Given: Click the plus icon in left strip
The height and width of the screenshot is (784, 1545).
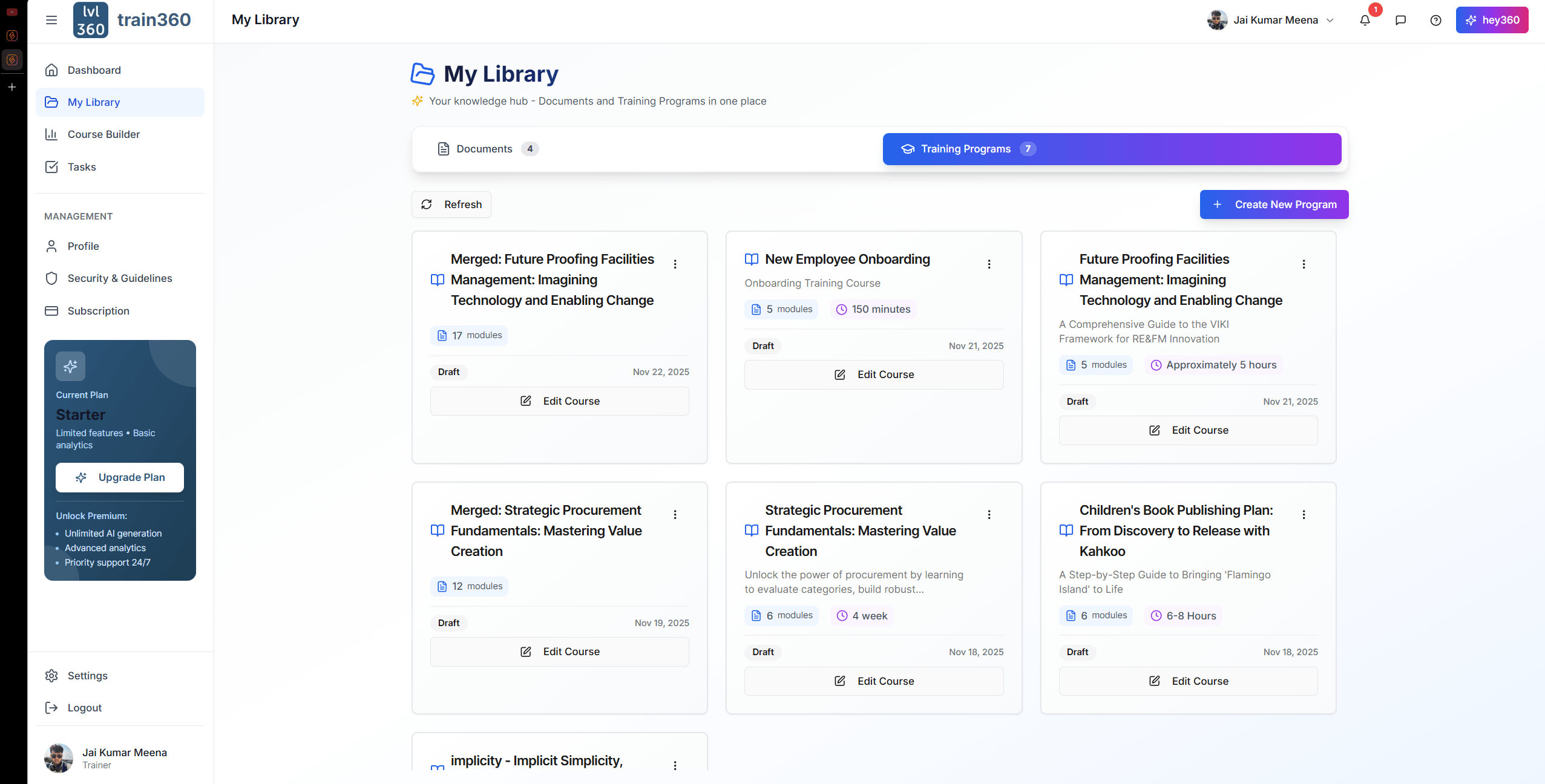Looking at the screenshot, I should pyautogui.click(x=12, y=87).
